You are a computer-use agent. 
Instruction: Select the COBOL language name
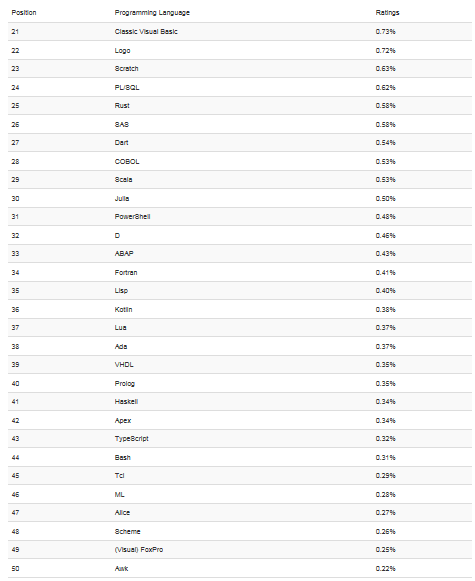(x=127, y=162)
